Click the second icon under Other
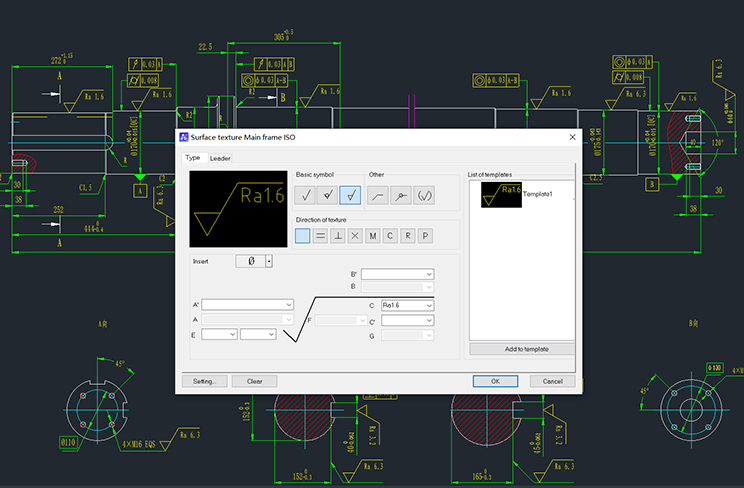This screenshot has width=744, height=488. tap(402, 196)
